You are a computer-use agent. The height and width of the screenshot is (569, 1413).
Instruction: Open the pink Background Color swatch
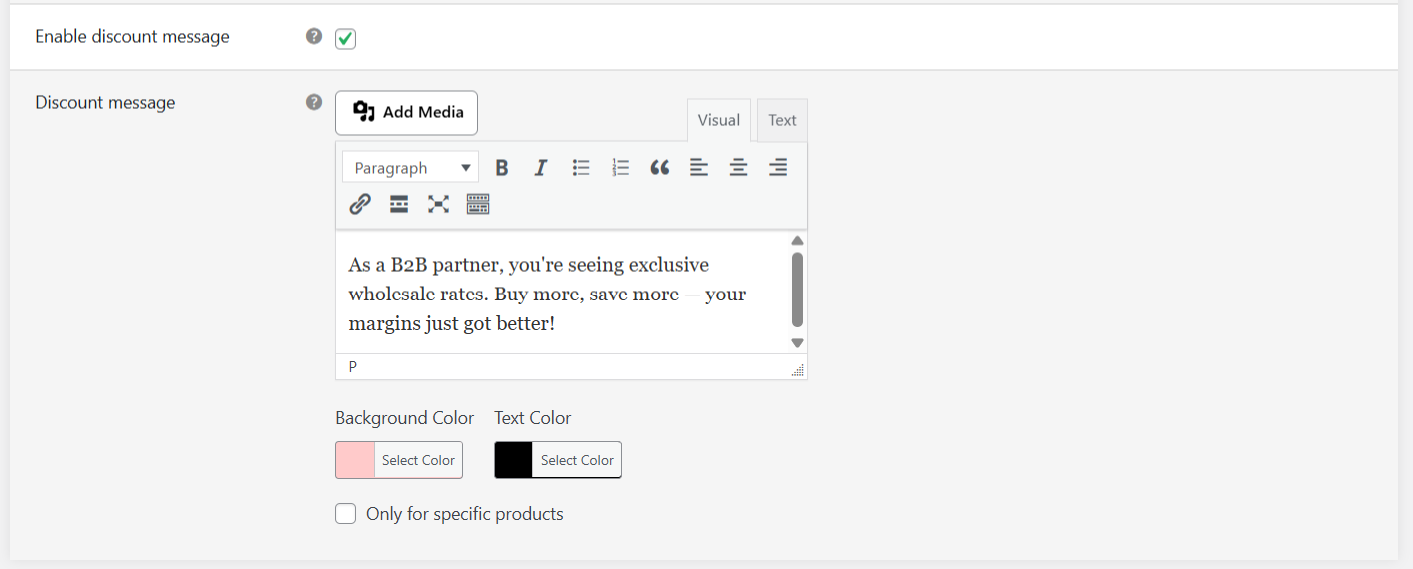355,460
